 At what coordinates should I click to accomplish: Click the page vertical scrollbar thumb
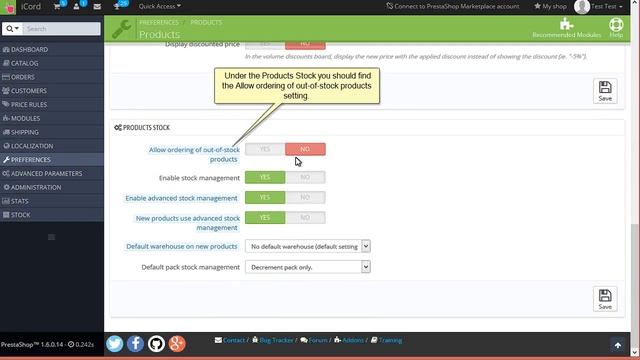[635, 284]
